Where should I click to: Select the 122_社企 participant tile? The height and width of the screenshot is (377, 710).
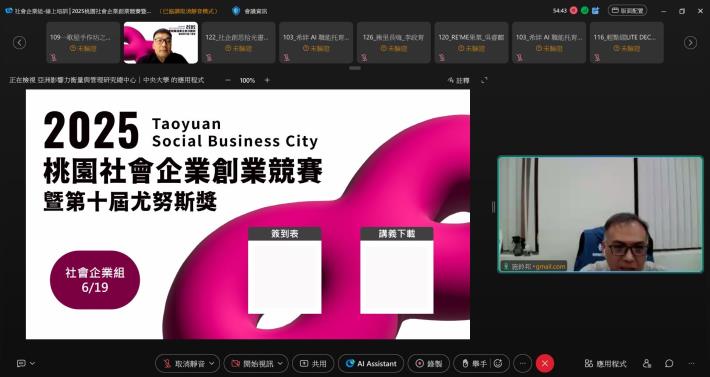point(239,43)
